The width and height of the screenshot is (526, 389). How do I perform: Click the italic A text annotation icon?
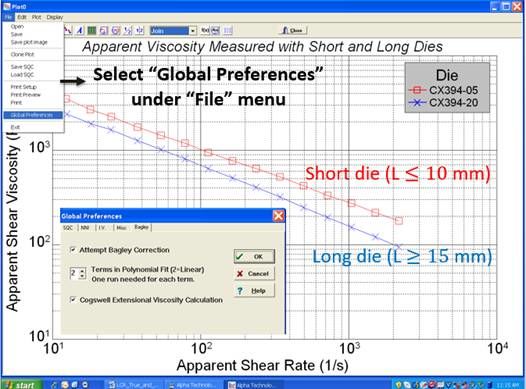pos(80,31)
